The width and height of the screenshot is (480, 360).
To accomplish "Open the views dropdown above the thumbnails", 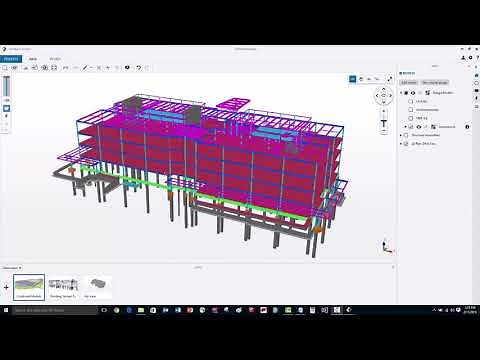I will 12,268.
